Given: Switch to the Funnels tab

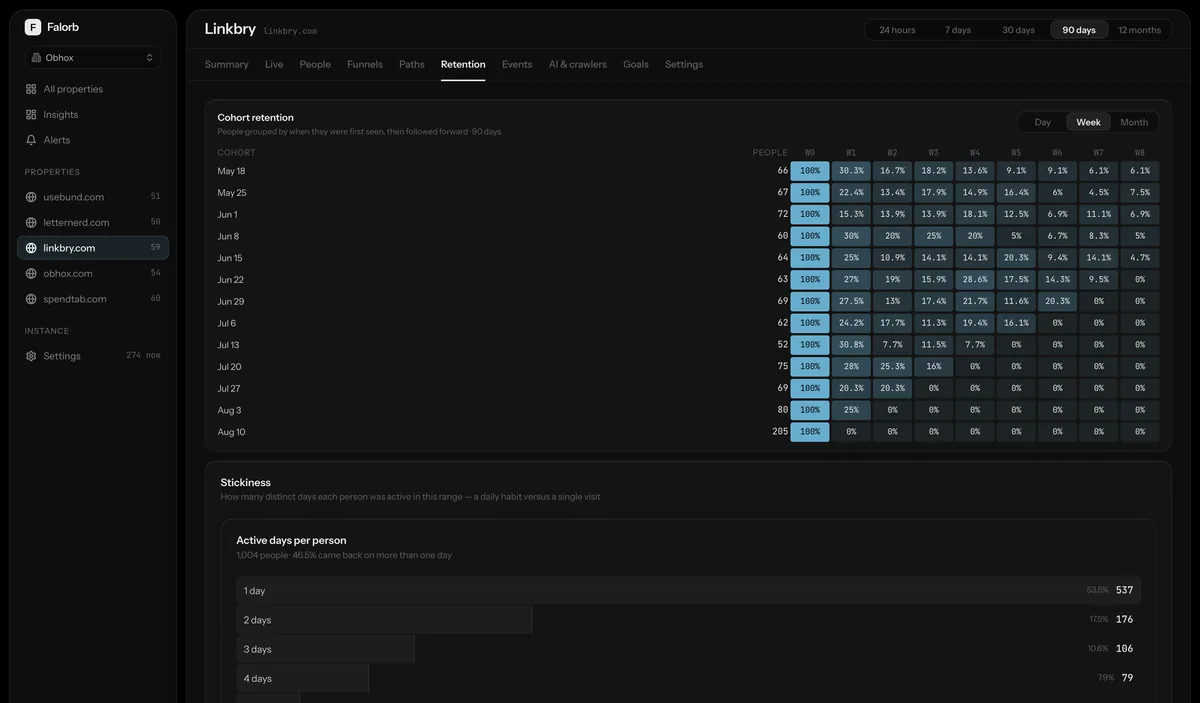Looking at the screenshot, I should click(x=365, y=64).
